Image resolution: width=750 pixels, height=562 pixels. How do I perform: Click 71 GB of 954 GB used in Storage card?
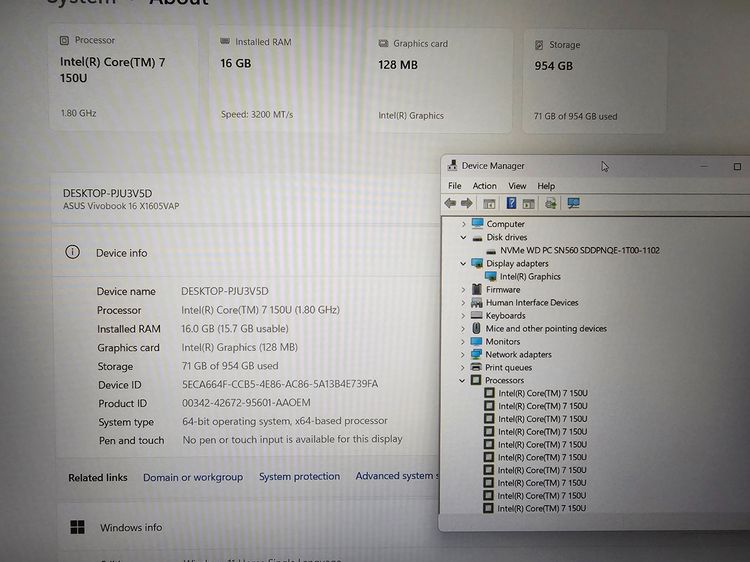575,116
